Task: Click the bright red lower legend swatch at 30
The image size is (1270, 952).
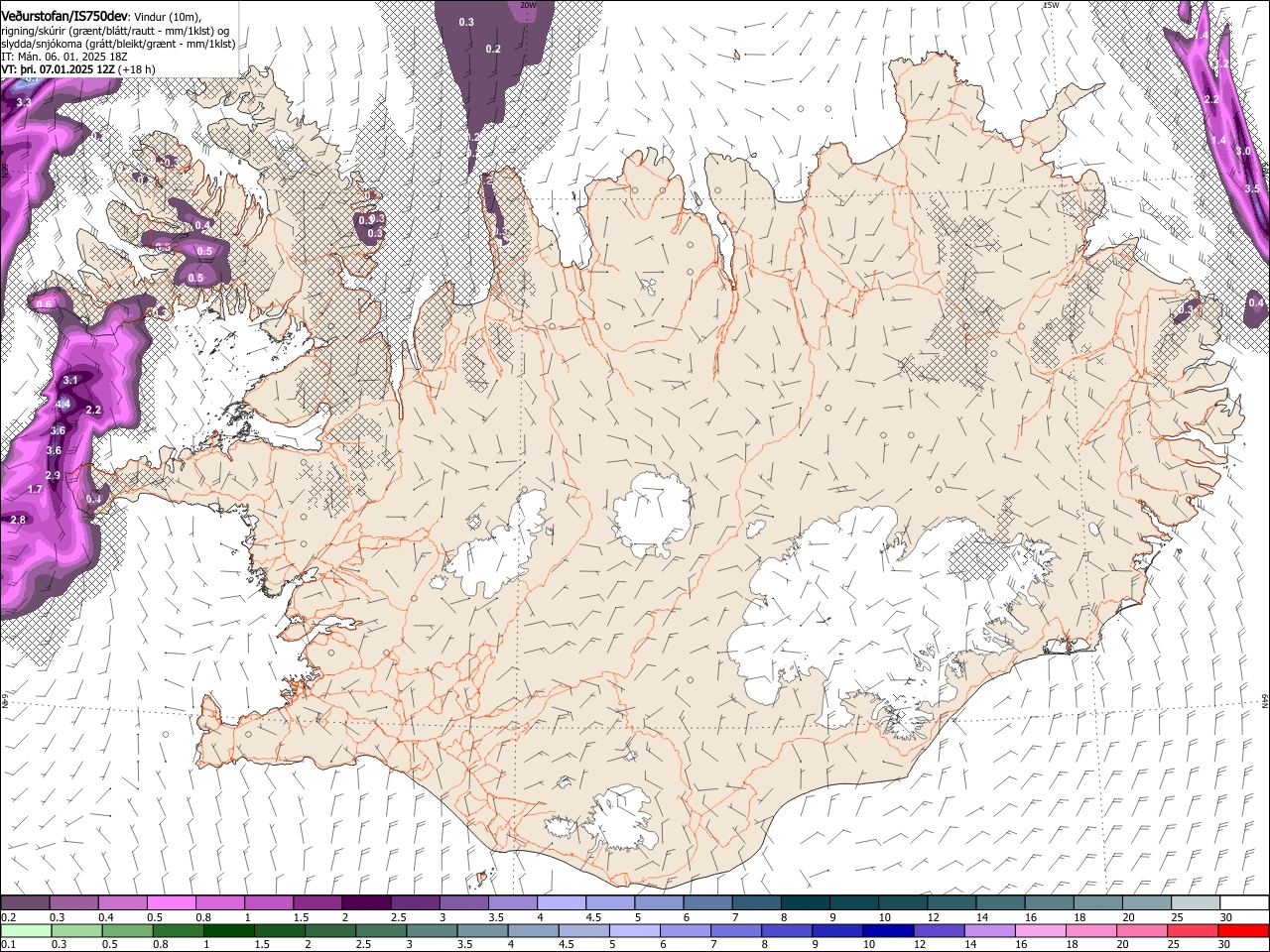Action: coord(1243,930)
